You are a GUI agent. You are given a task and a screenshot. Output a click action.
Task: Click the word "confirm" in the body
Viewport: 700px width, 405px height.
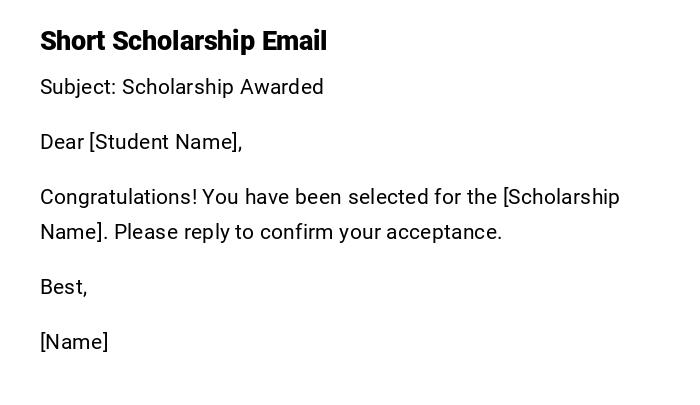pyautogui.click(x=296, y=232)
